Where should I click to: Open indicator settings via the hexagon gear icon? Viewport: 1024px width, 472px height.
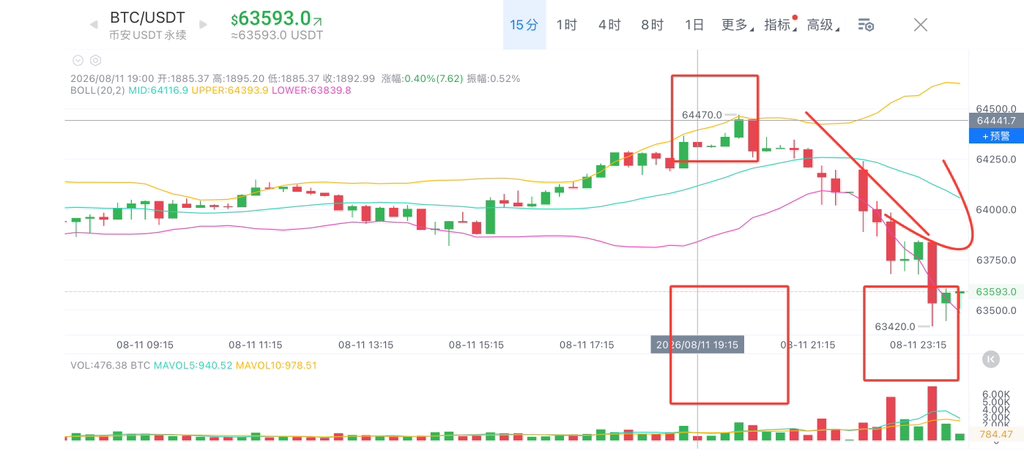point(95,61)
